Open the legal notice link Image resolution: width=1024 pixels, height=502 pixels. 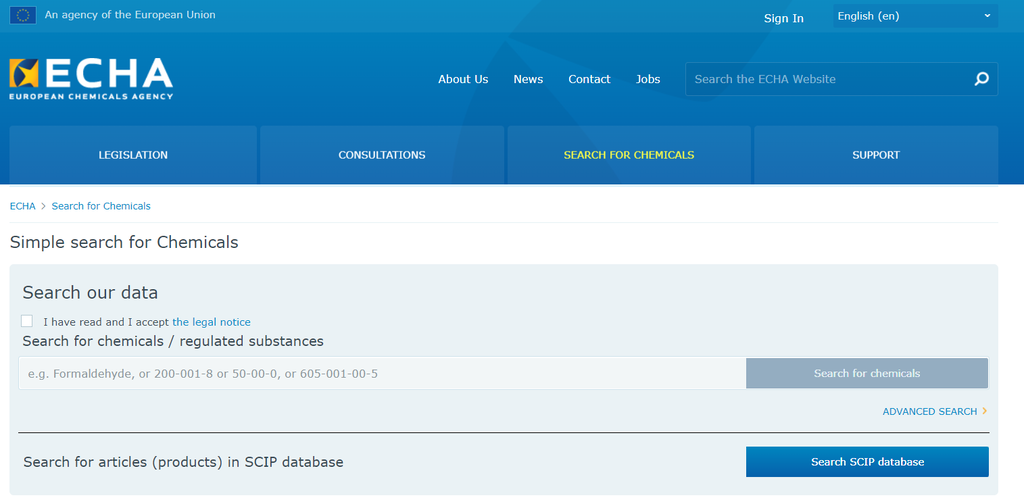tap(212, 322)
